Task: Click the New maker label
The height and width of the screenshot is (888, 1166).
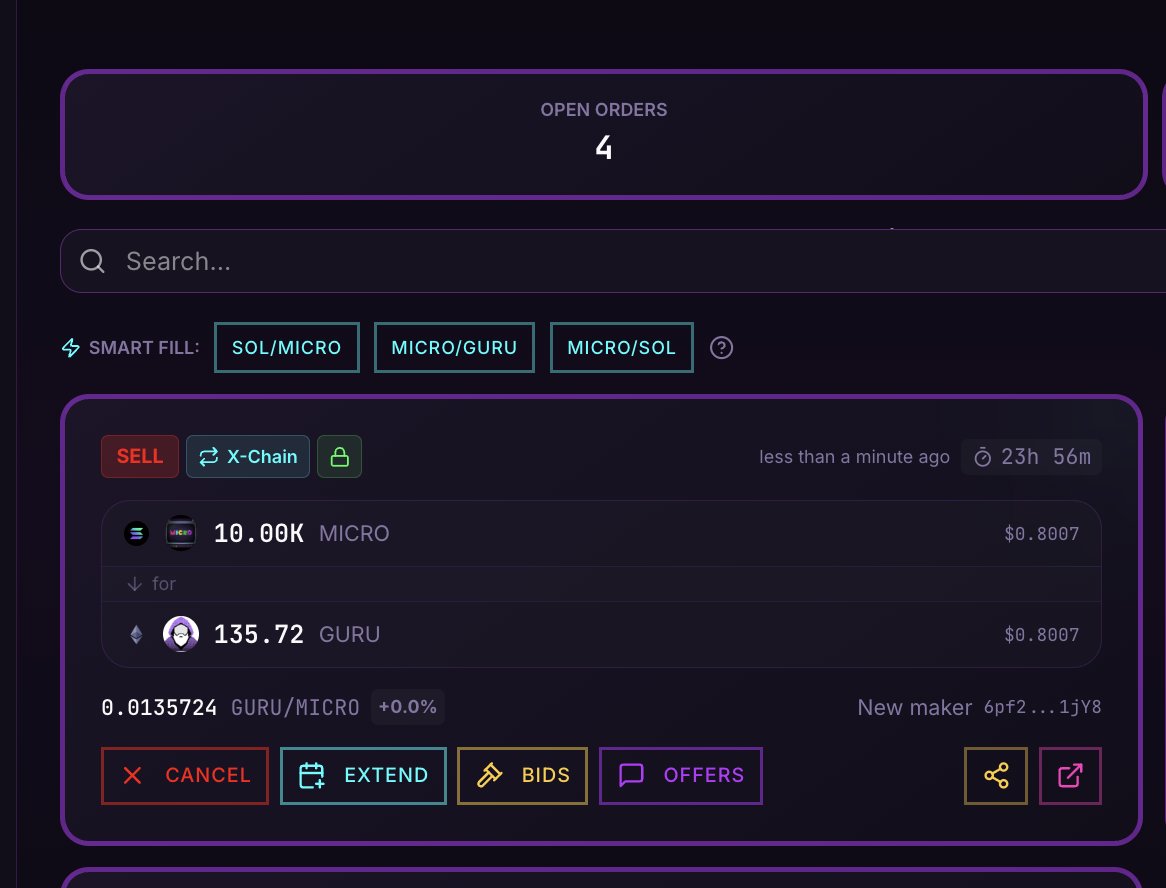Action: (x=915, y=707)
